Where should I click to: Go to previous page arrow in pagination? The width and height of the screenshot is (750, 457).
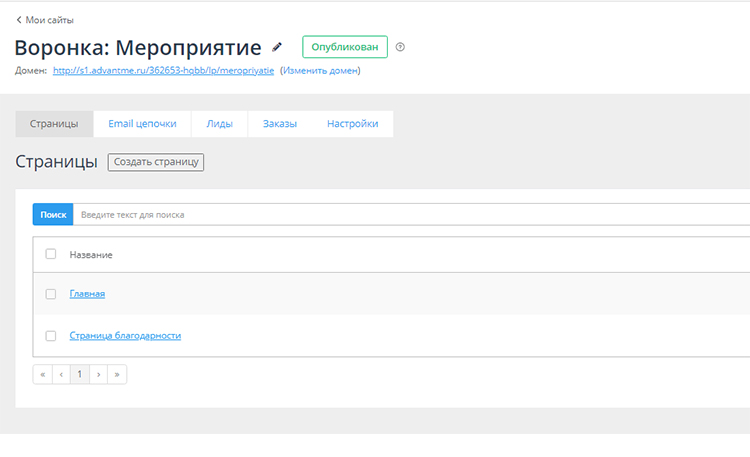(61, 374)
